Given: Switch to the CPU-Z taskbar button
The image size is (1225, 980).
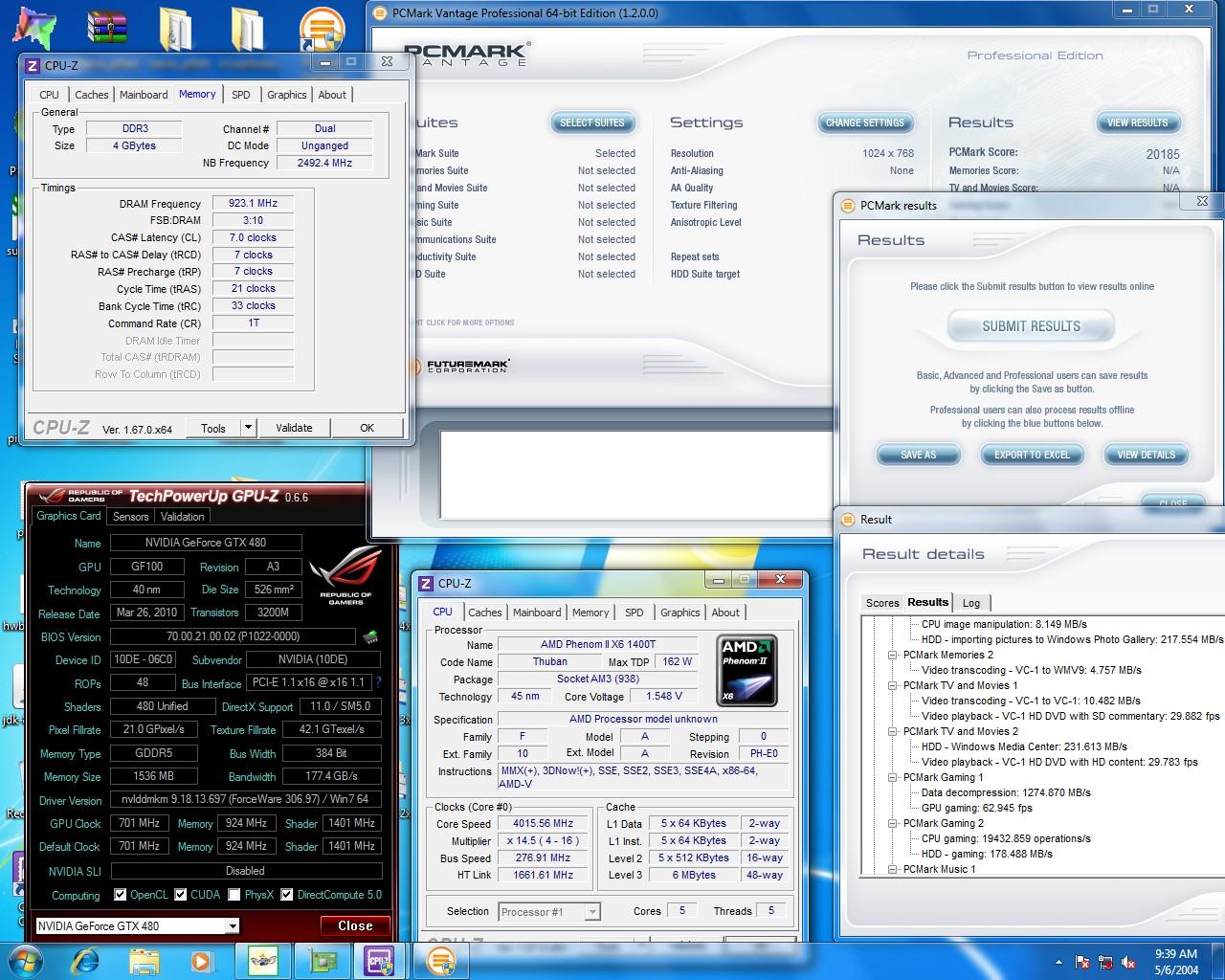Looking at the screenshot, I should pyautogui.click(x=380, y=961).
